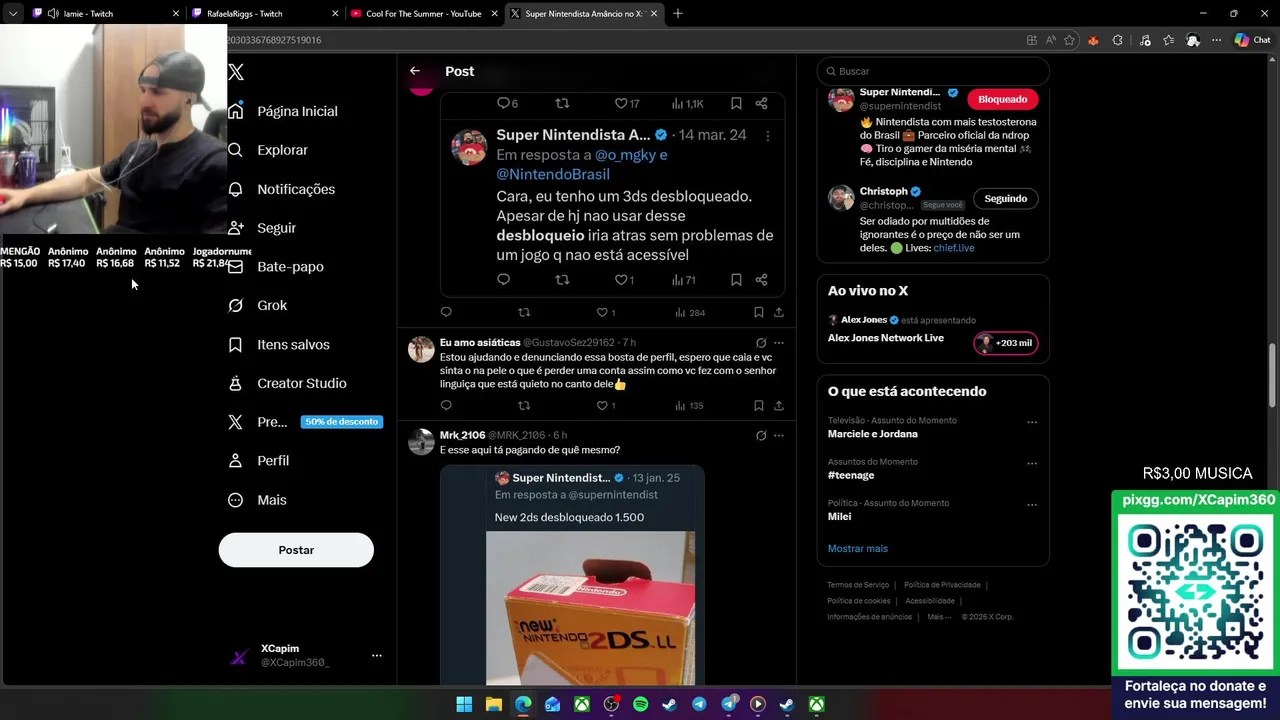Open File Explorer from the taskbar
The width and height of the screenshot is (1280, 720).
coord(493,704)
